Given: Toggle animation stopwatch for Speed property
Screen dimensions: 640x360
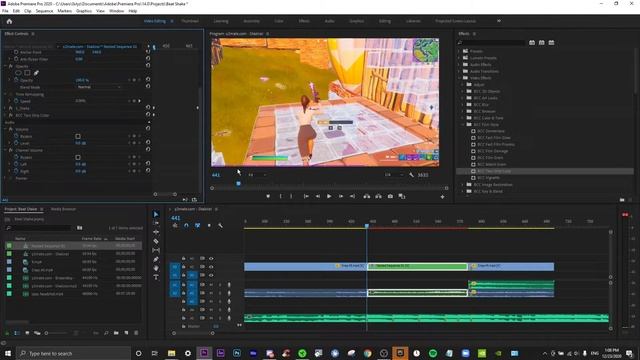Looking at the screenshot, I should [16, 101].
